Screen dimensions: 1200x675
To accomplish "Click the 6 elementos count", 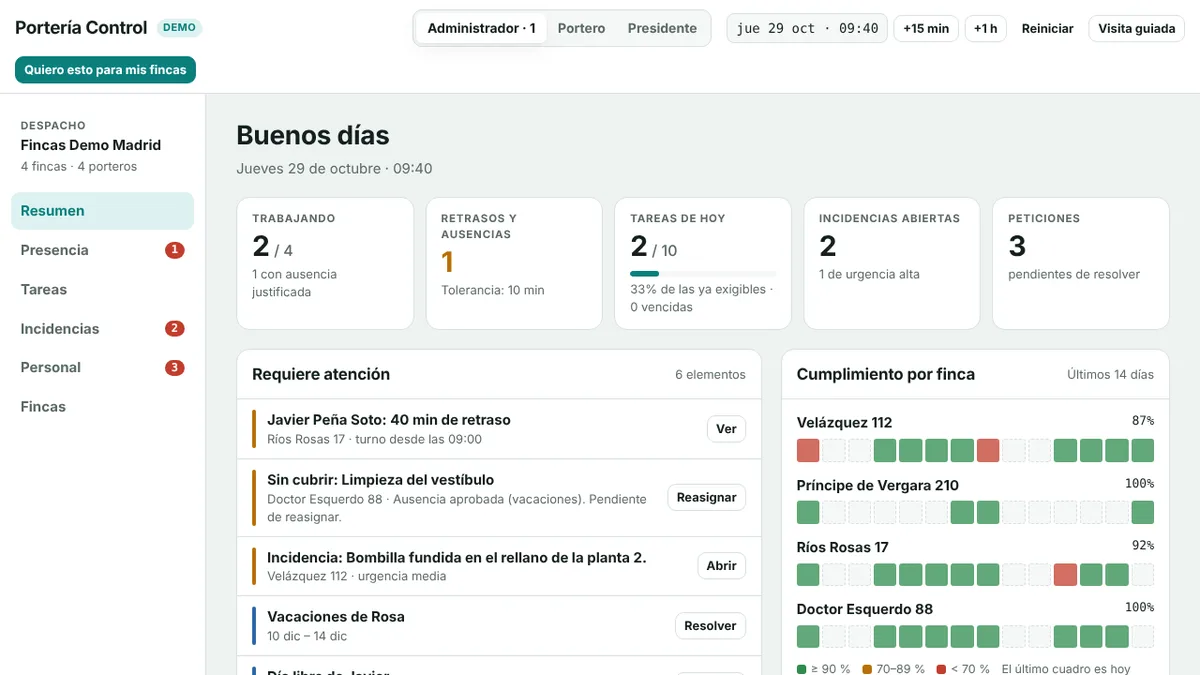I will click(x=710, y=375).
